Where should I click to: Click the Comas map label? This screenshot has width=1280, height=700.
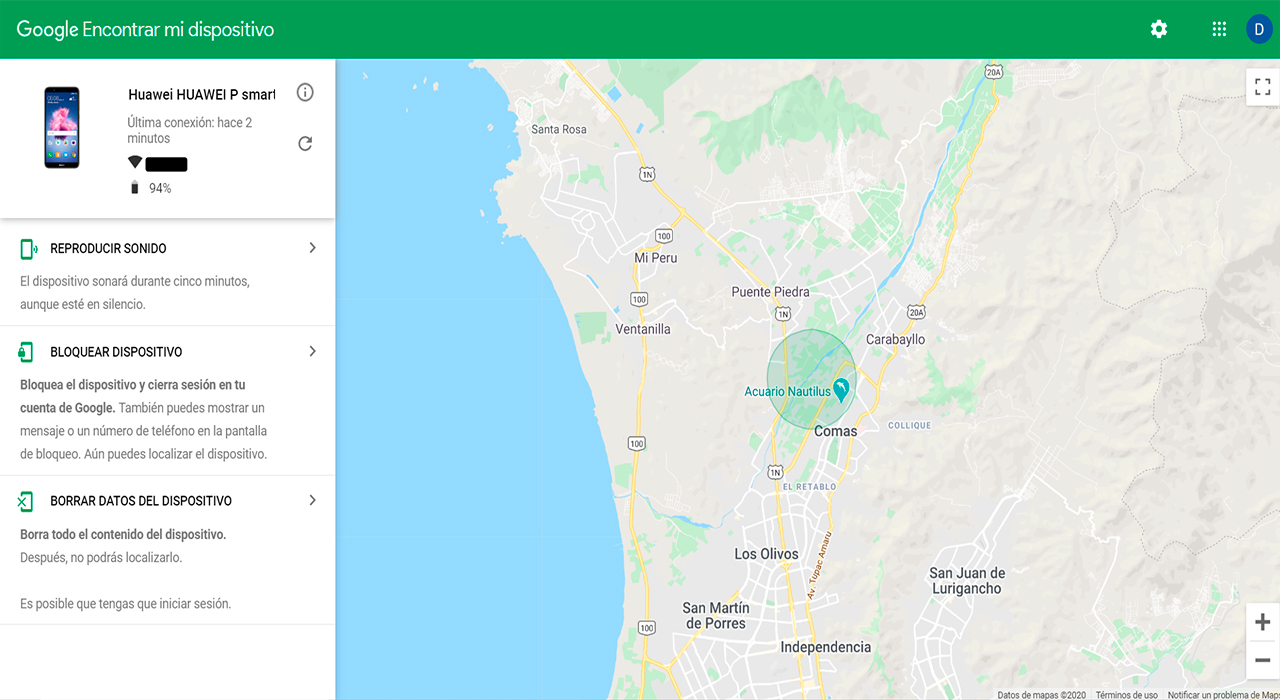click(835, 432)
